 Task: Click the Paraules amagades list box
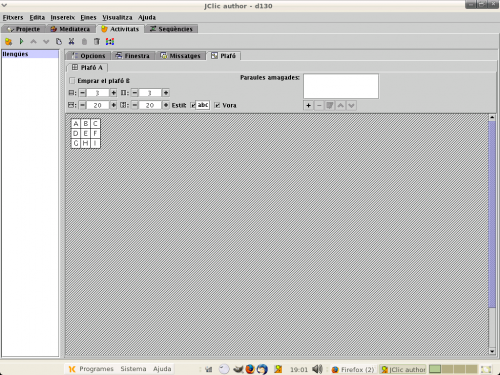click(341, 86)
